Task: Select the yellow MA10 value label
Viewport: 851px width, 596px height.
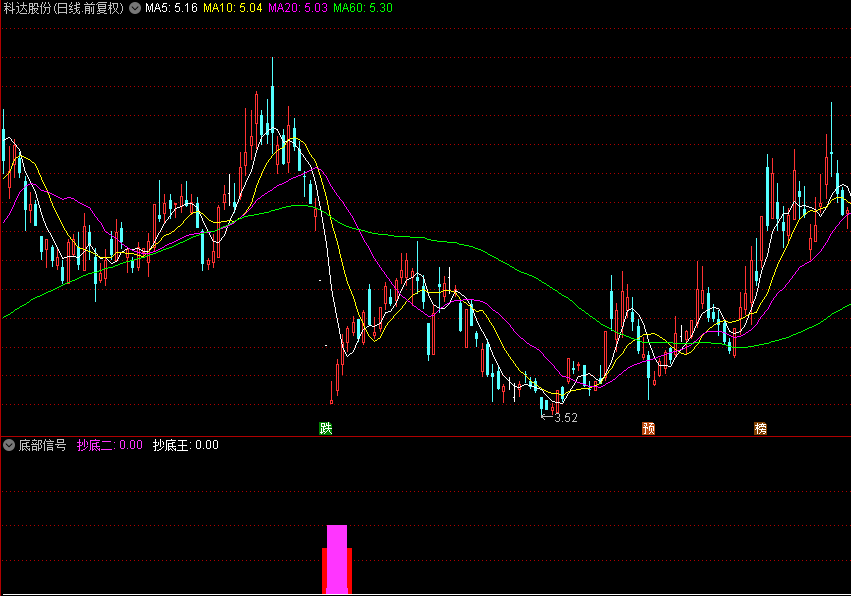Action: pos(233,8)
